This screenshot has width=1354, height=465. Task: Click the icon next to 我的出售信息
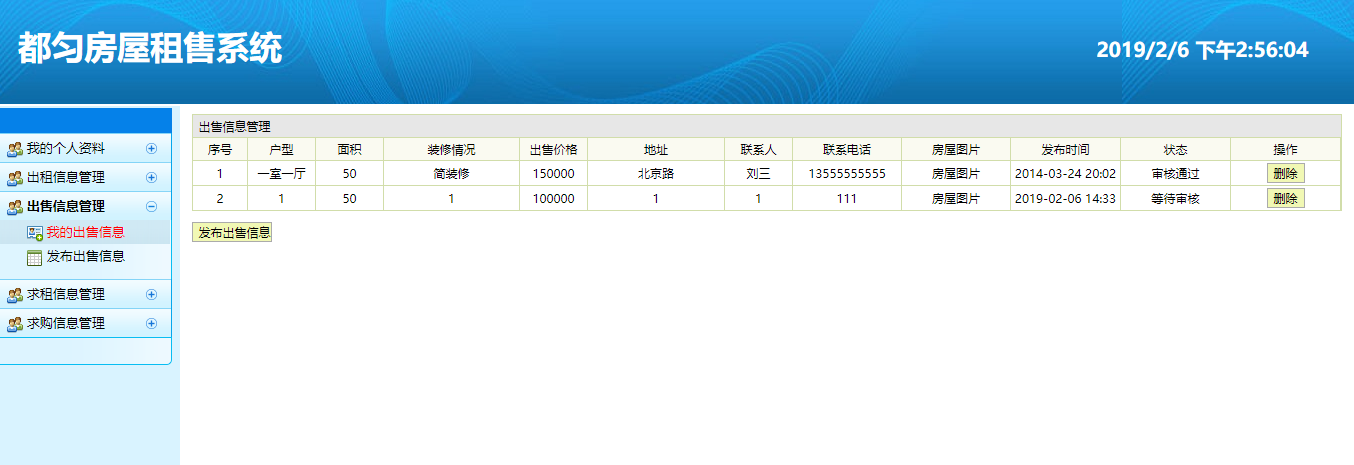35,233
